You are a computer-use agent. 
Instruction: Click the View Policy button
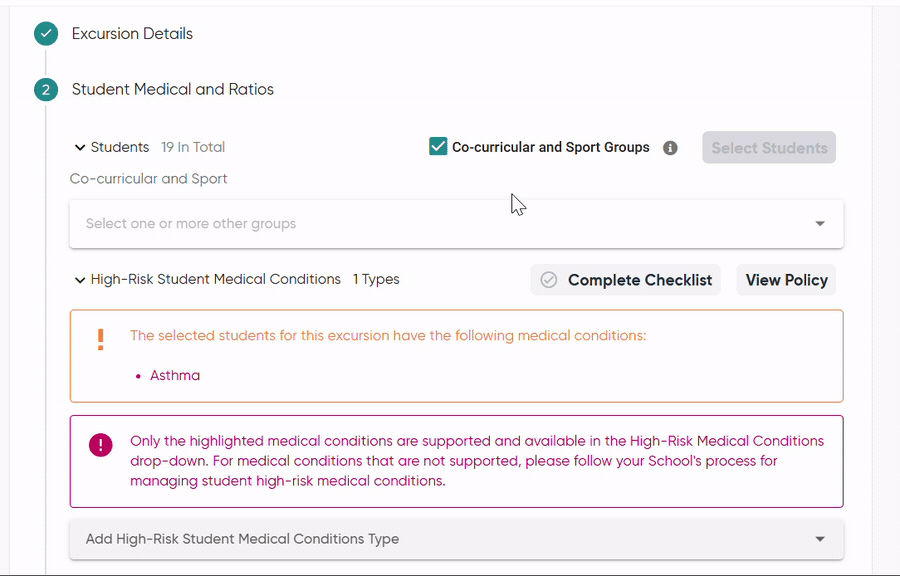[x=786, y=280]
